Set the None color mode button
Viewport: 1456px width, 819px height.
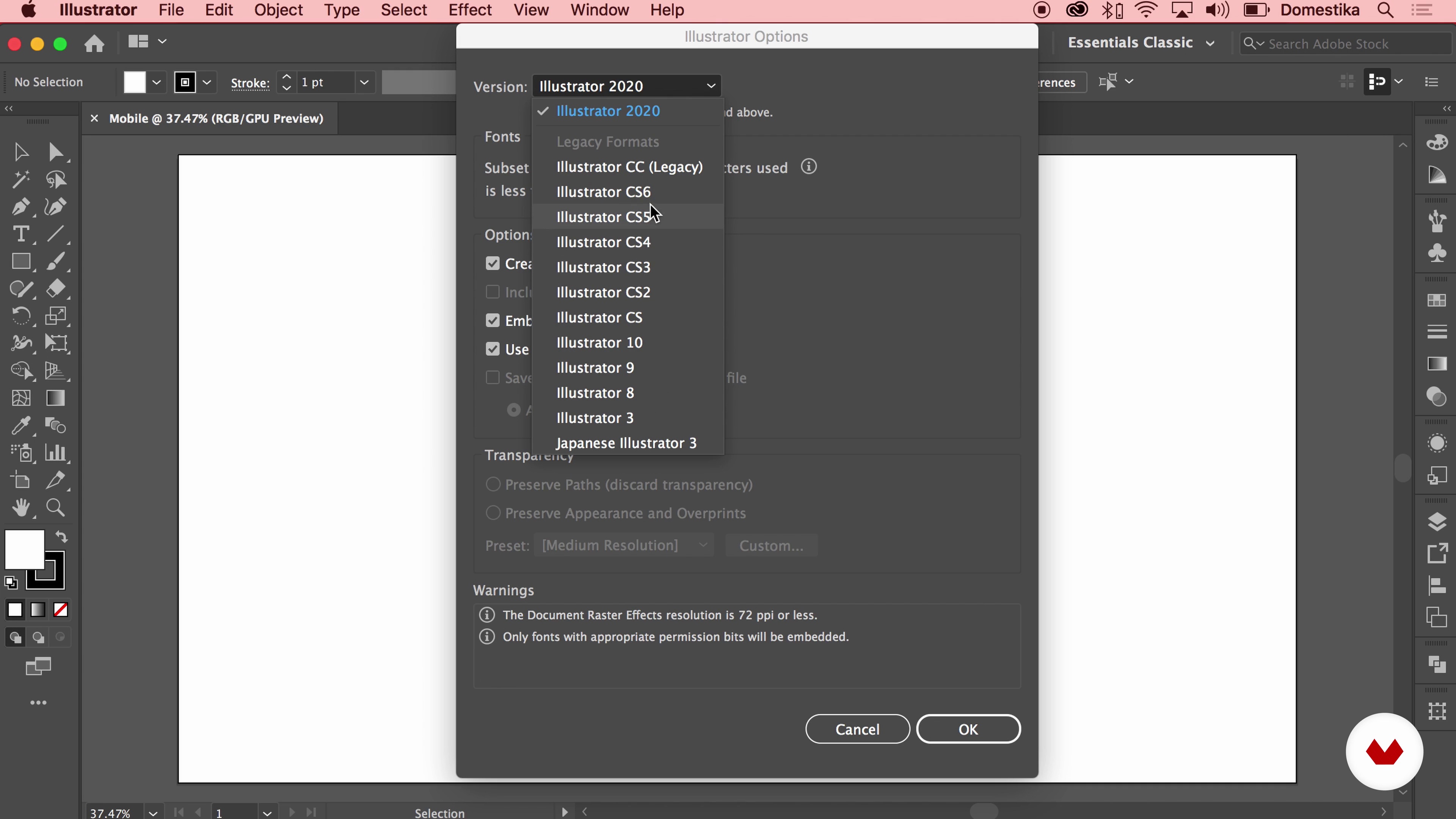point(61,610)
